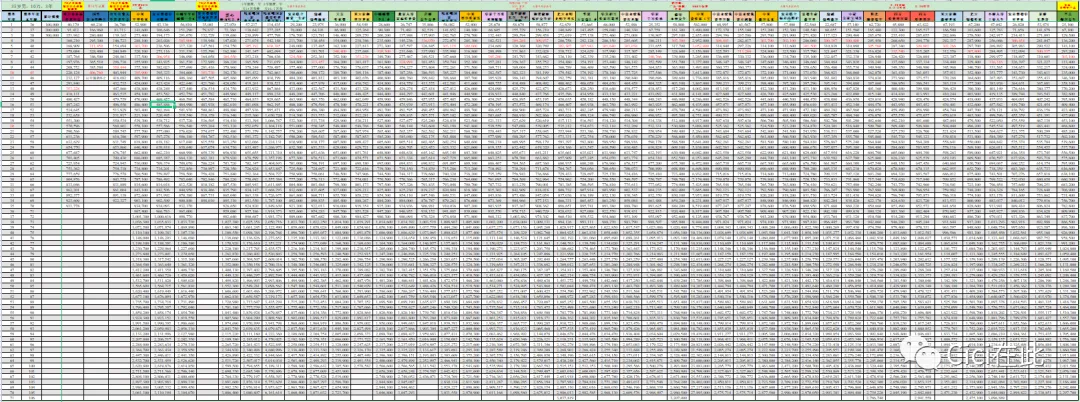This screenshot has width=1080, height=402.
Task: Click the cell outlined with a green selection border
Action: (x=163, y=105)
